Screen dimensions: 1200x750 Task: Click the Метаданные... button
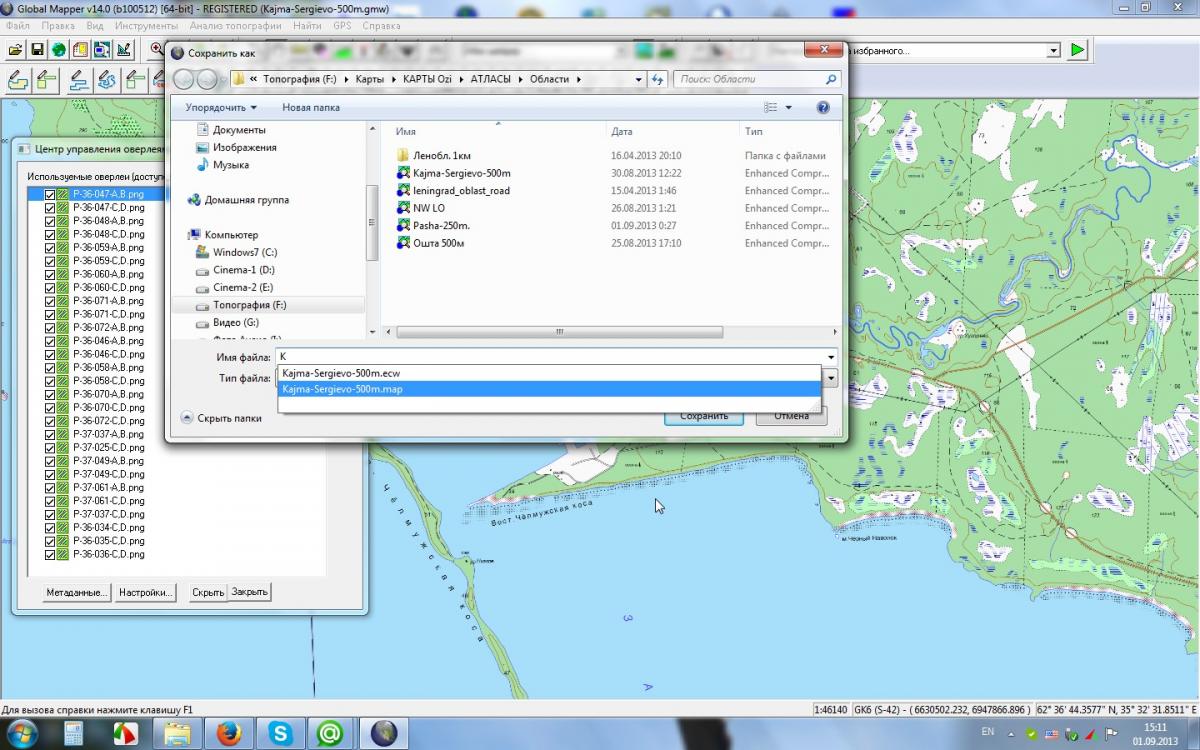[77, 592]
